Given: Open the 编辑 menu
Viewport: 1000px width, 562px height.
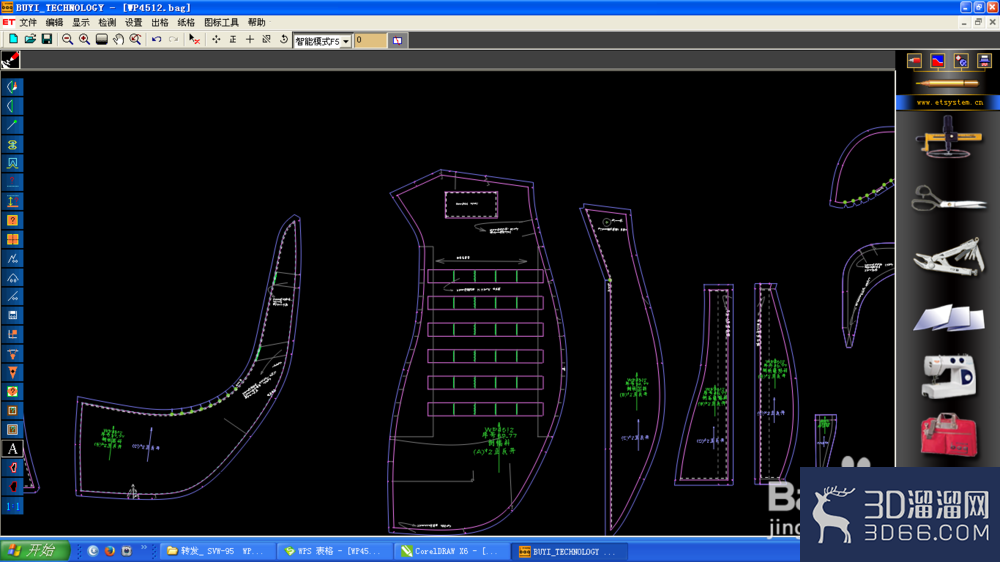Looking at the screenshot, I should point(54,22).
